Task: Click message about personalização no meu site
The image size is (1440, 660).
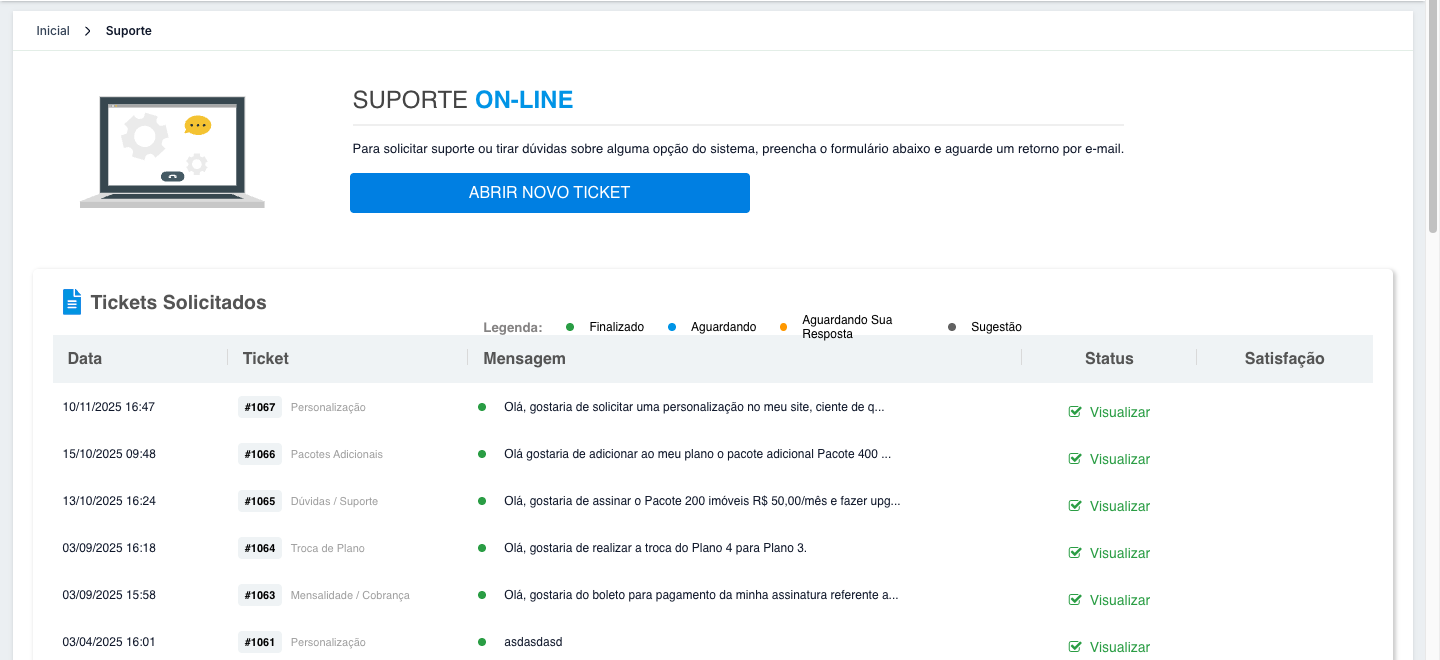Action: [694, 407]
